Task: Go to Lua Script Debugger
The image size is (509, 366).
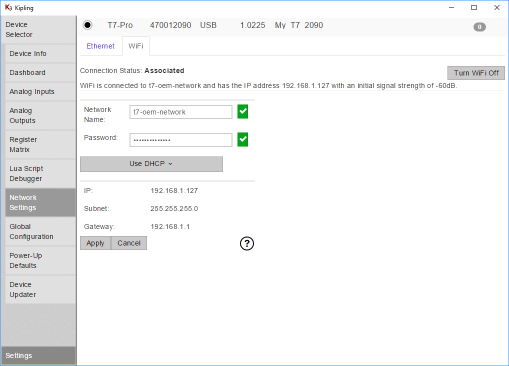Action: pyautogui.click(x=40, y=174)
